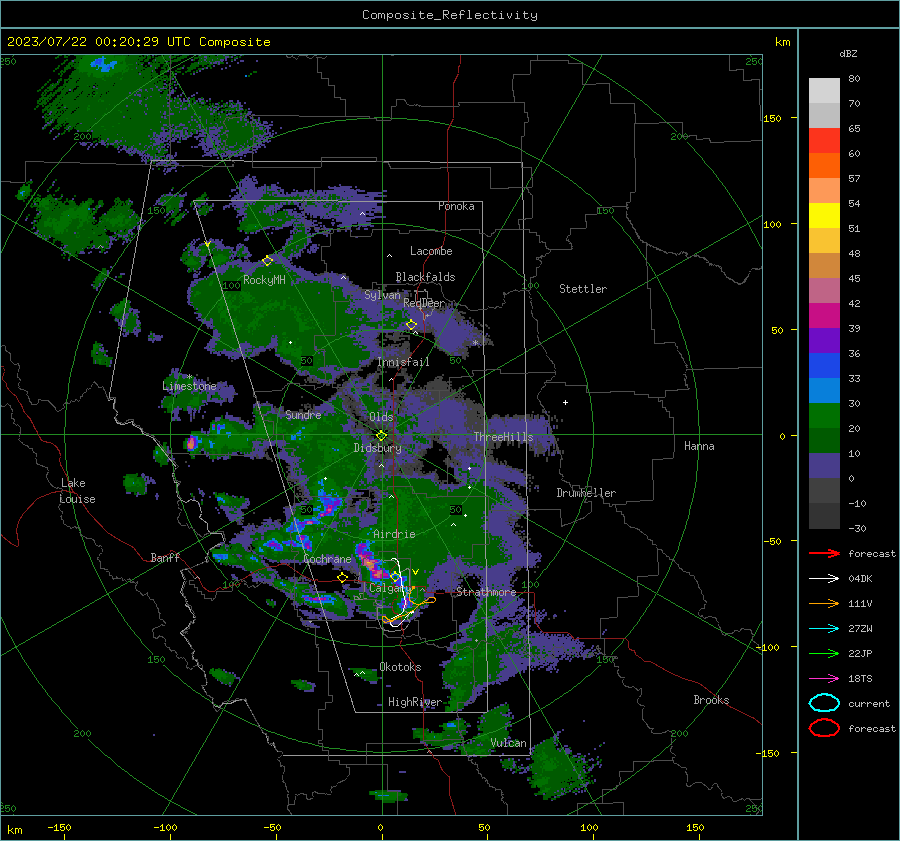Click the Ponoka town label
This screenshot has width=900, height=841.
456,206
